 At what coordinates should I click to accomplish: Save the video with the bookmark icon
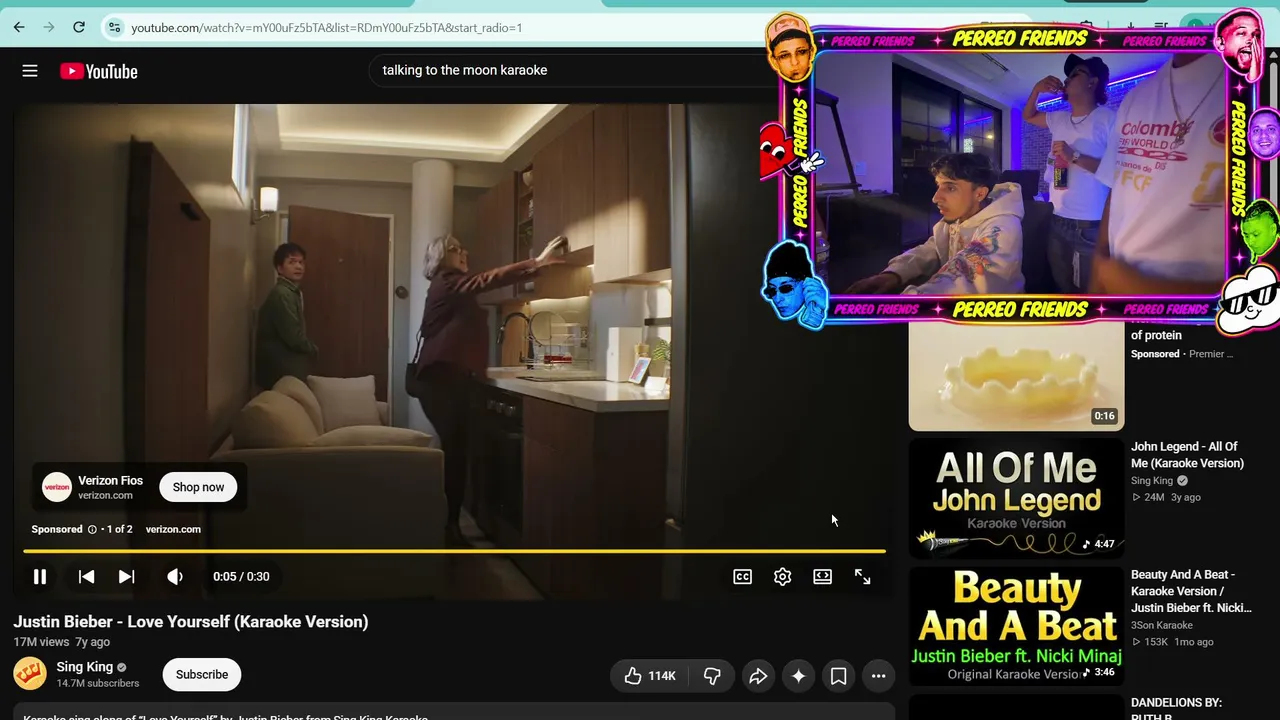pos(838,676)
